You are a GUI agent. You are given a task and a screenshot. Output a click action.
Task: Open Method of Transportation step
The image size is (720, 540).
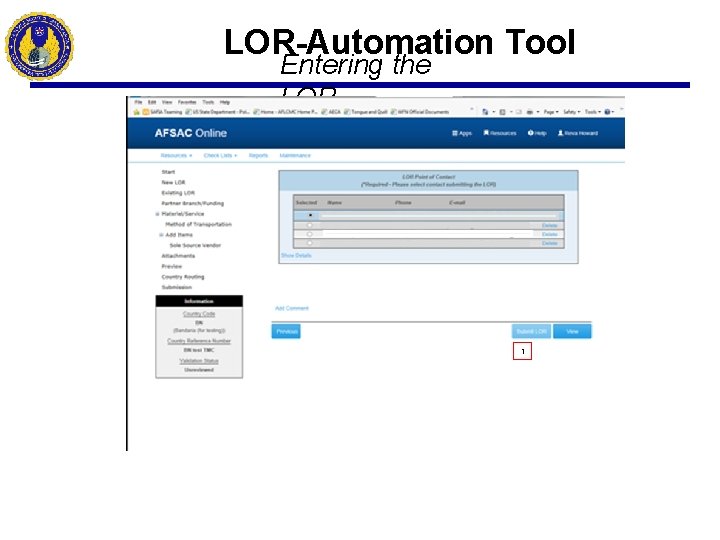point(198,225)
